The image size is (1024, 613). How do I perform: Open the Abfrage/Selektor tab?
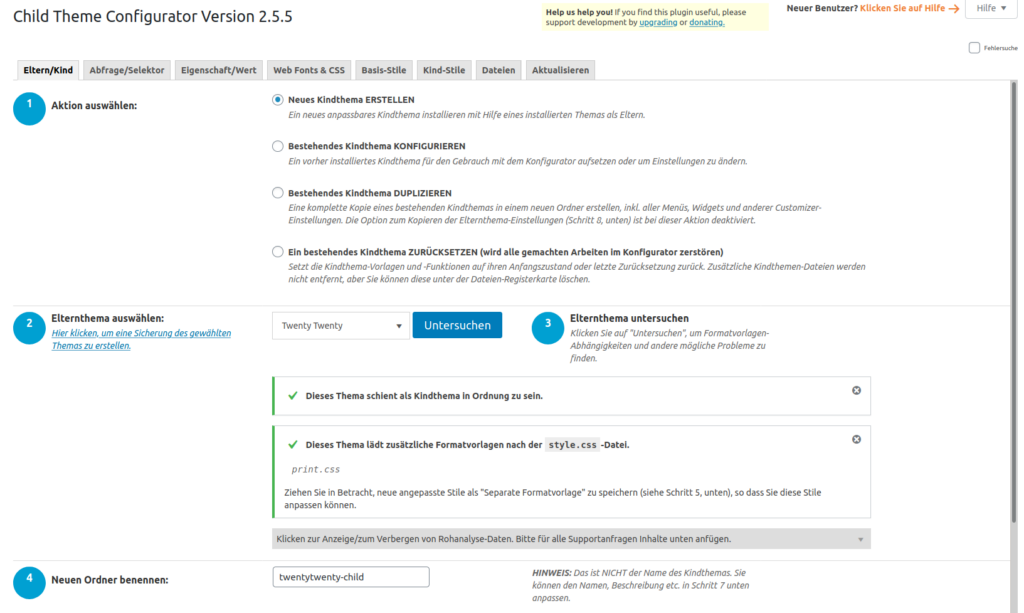tap(127, 70)
